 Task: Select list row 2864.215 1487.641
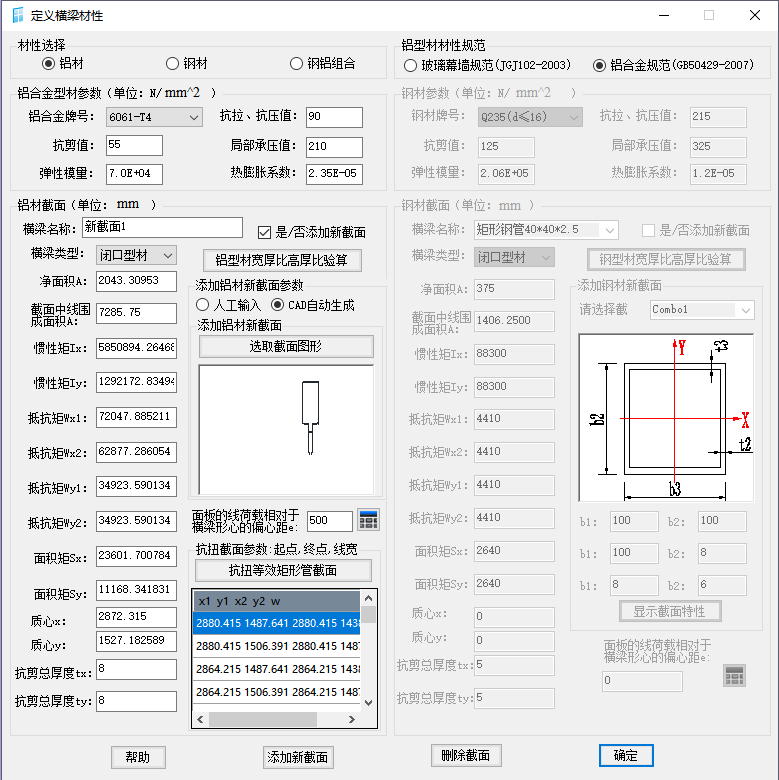276,669
